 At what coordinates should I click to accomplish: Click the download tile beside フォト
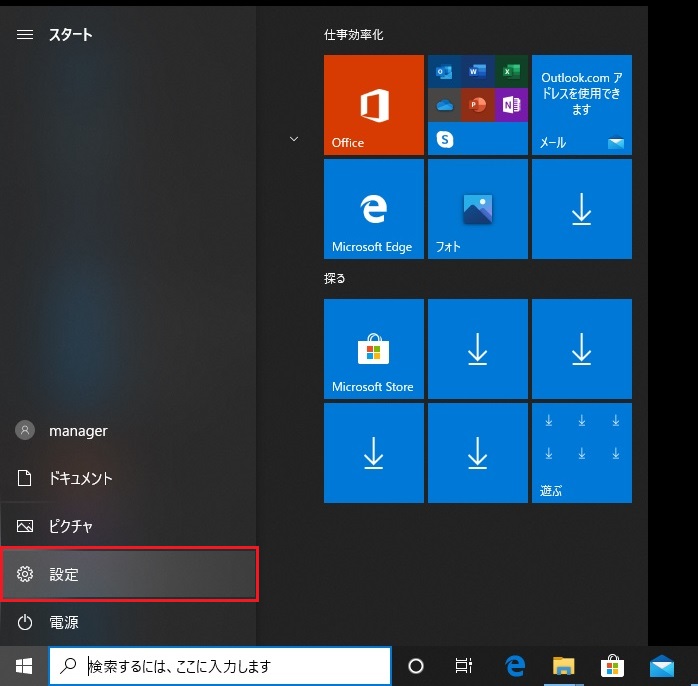pyautogui.click(x=582, y=209)
